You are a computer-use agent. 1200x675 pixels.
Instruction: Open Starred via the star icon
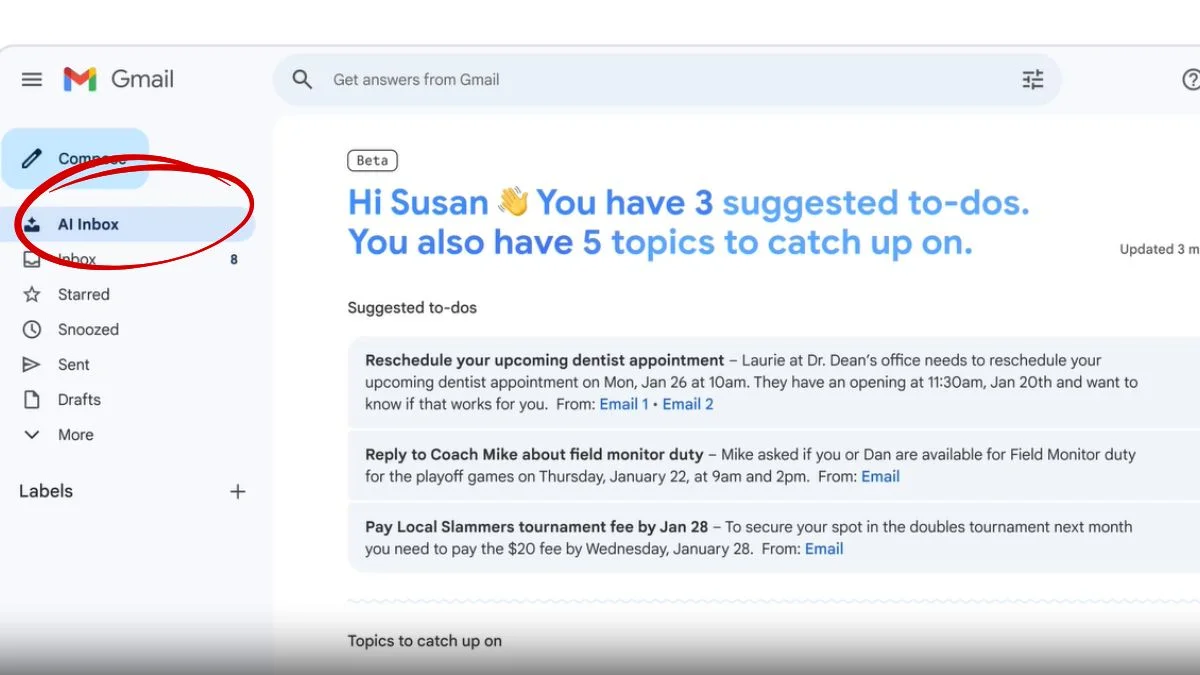tap(32, 294)
